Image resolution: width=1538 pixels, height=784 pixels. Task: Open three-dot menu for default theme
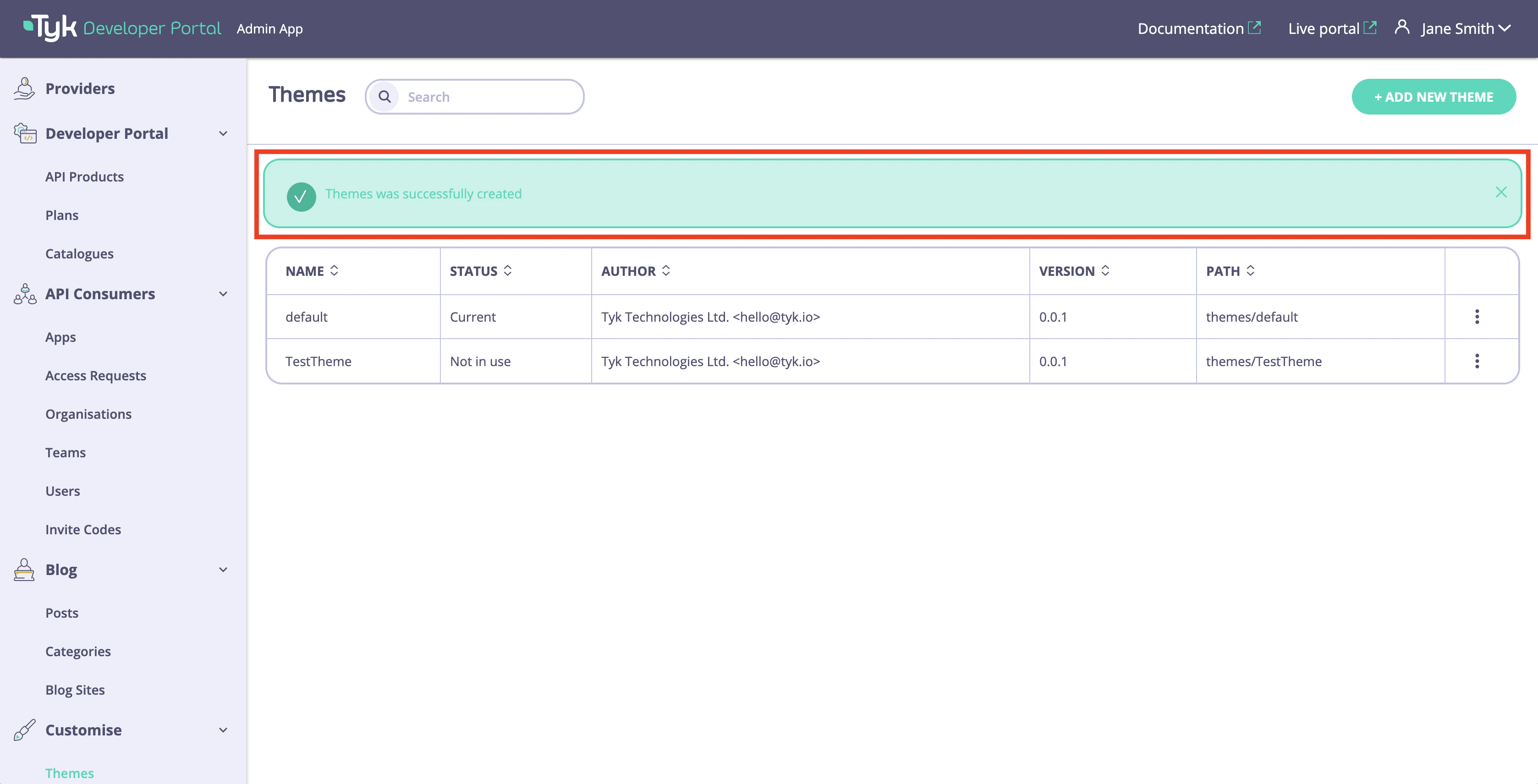[x=1477, y=317]
